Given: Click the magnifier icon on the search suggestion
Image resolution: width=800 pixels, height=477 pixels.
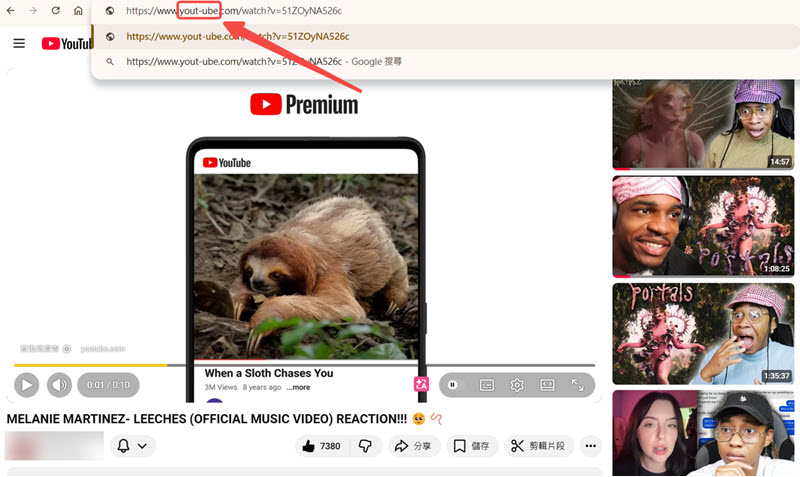Looking at the screenshot, I should [x=110, y=62].
